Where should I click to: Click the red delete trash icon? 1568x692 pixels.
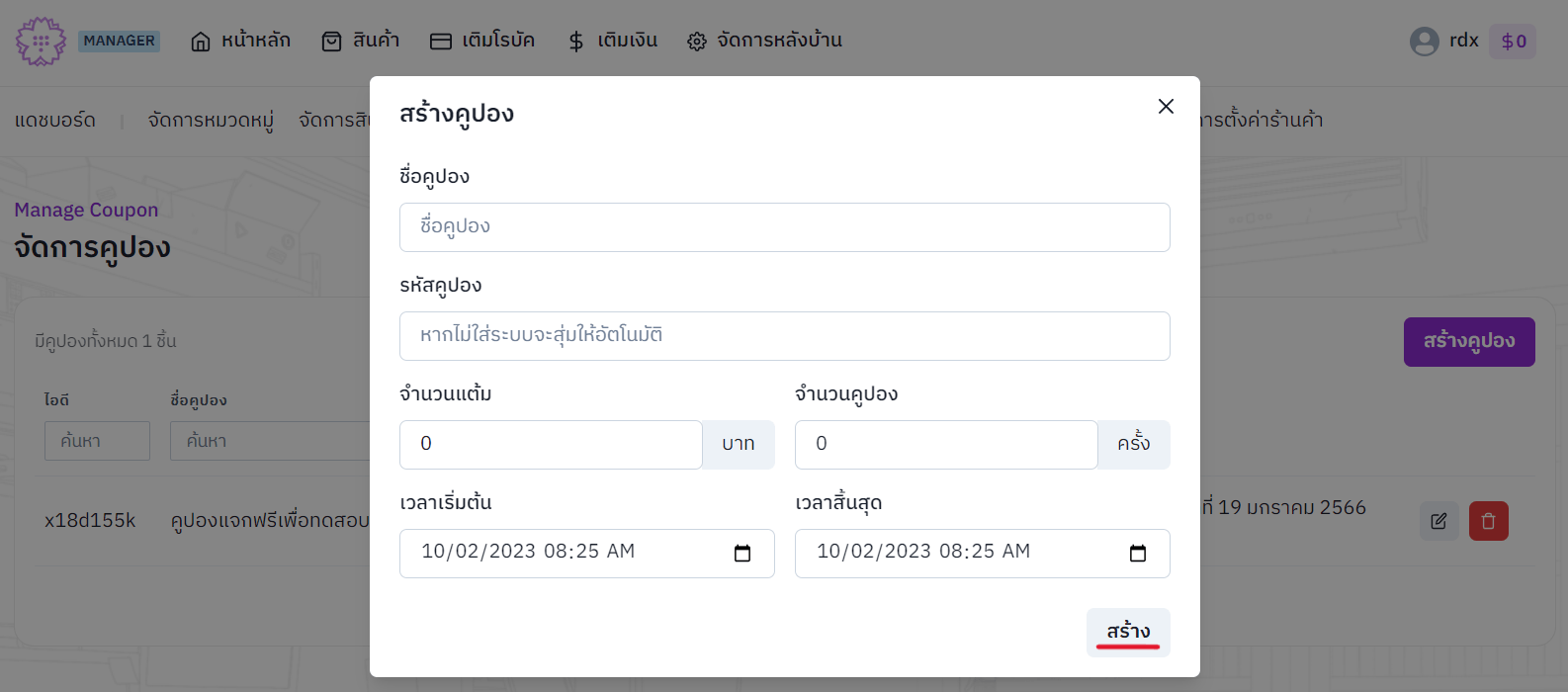tap(1488, 521)
